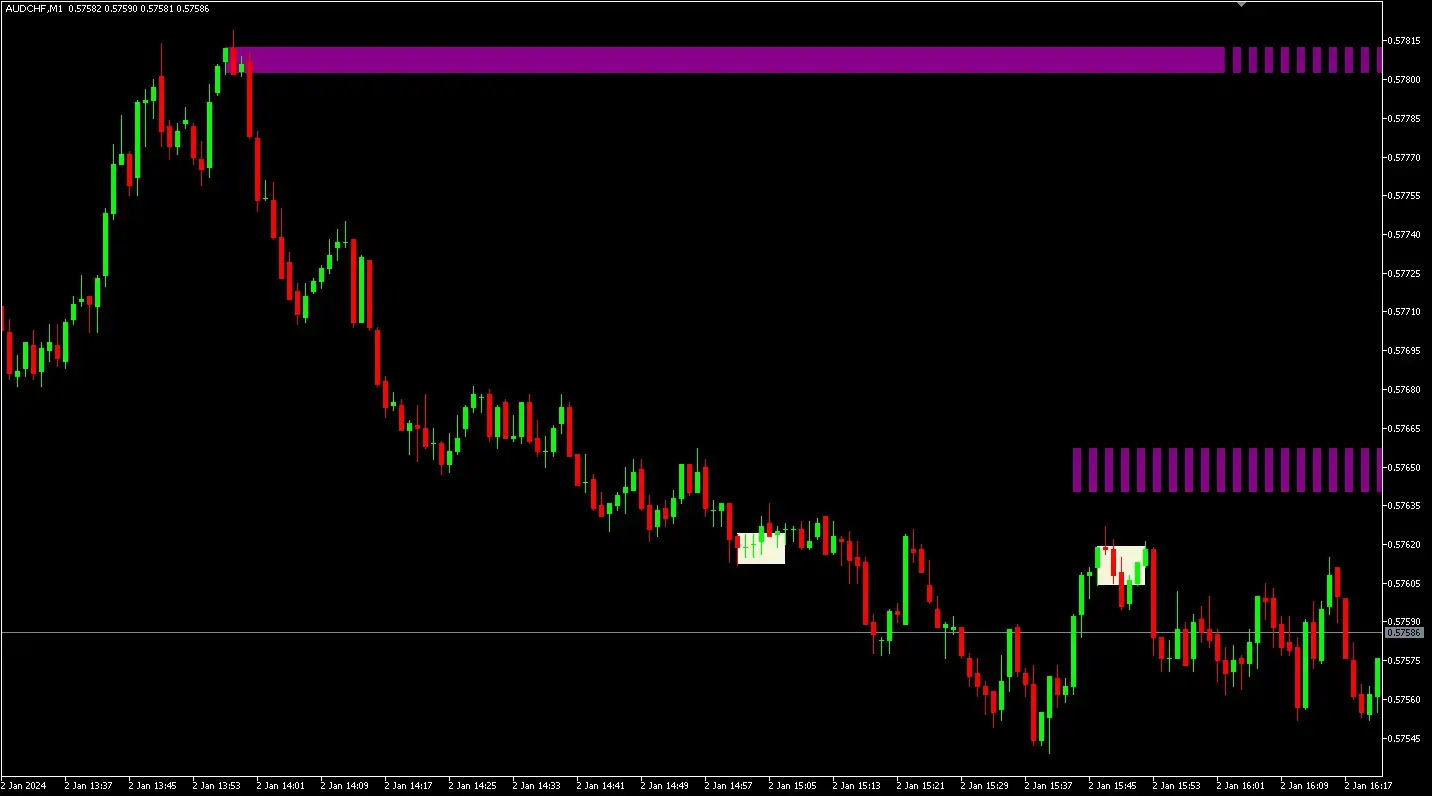Image resolution: width=1432 pixels, height=796 pixels.
Task: Click the 0.57755 price axis label
Action: pos(1403,196)
